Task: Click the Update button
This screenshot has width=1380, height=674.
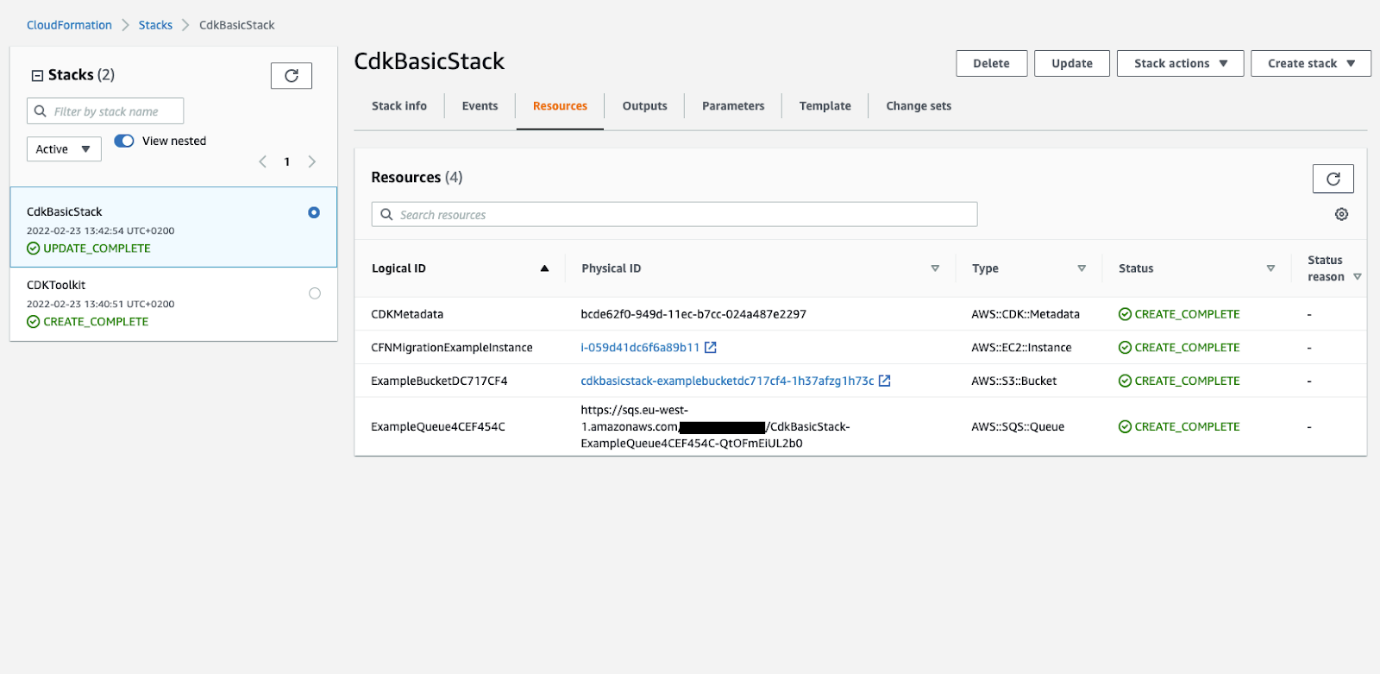Action: (1072, 63)
